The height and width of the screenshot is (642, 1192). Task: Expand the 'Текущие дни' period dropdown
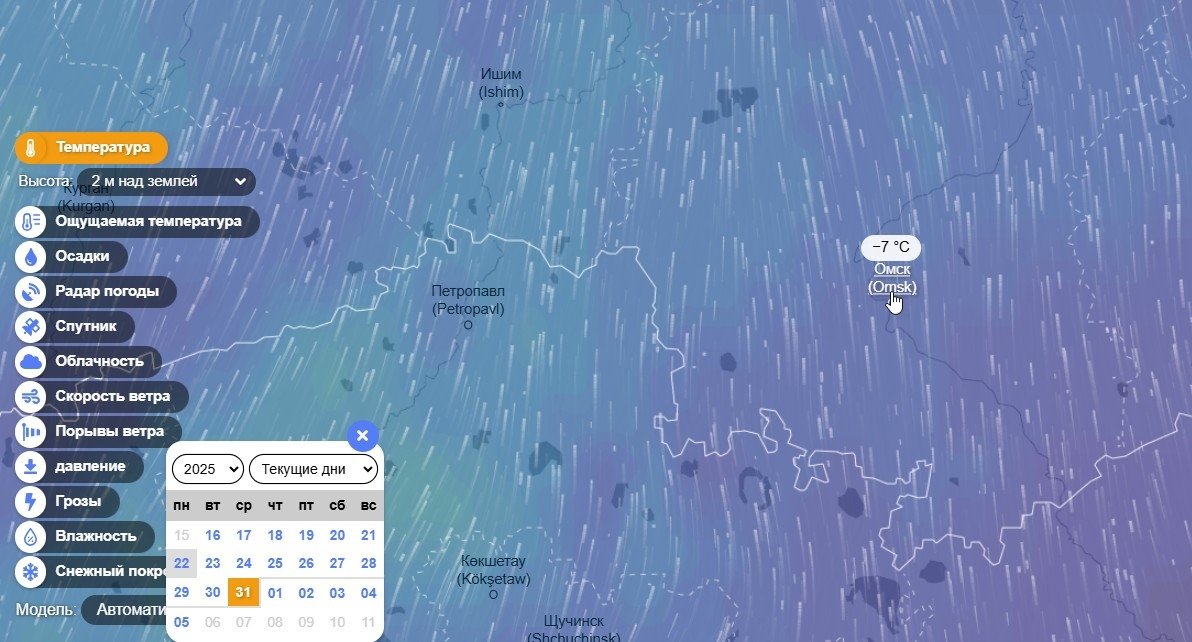313,469
